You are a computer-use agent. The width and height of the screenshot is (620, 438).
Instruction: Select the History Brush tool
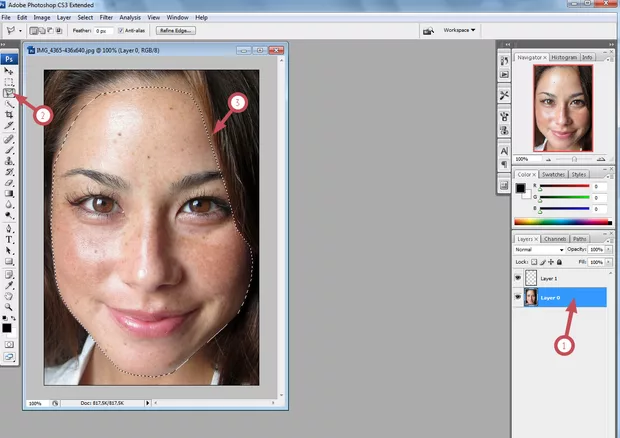coord(9,172)
